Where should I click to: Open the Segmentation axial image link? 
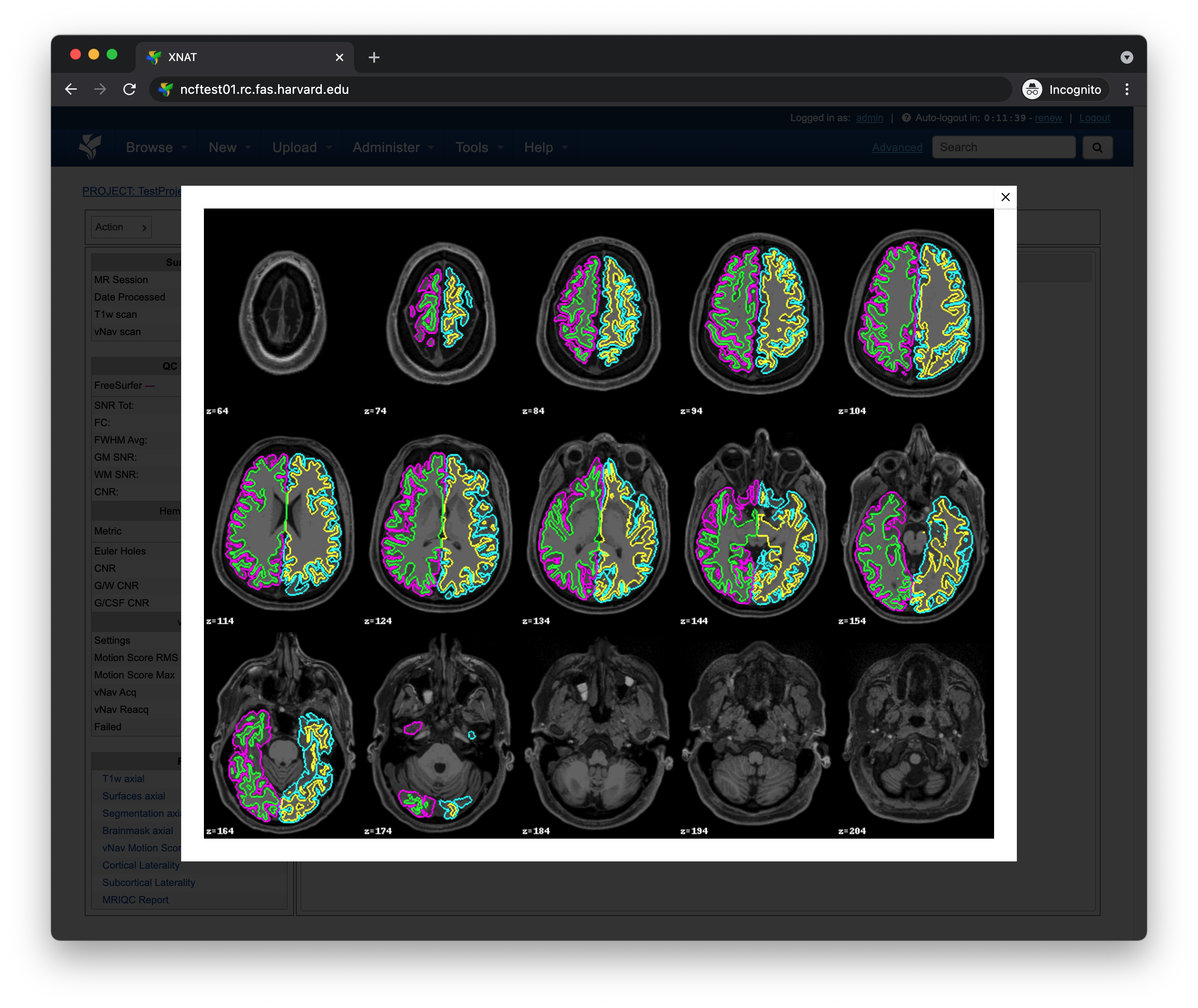pyautogui.click(x=142, y=813)
